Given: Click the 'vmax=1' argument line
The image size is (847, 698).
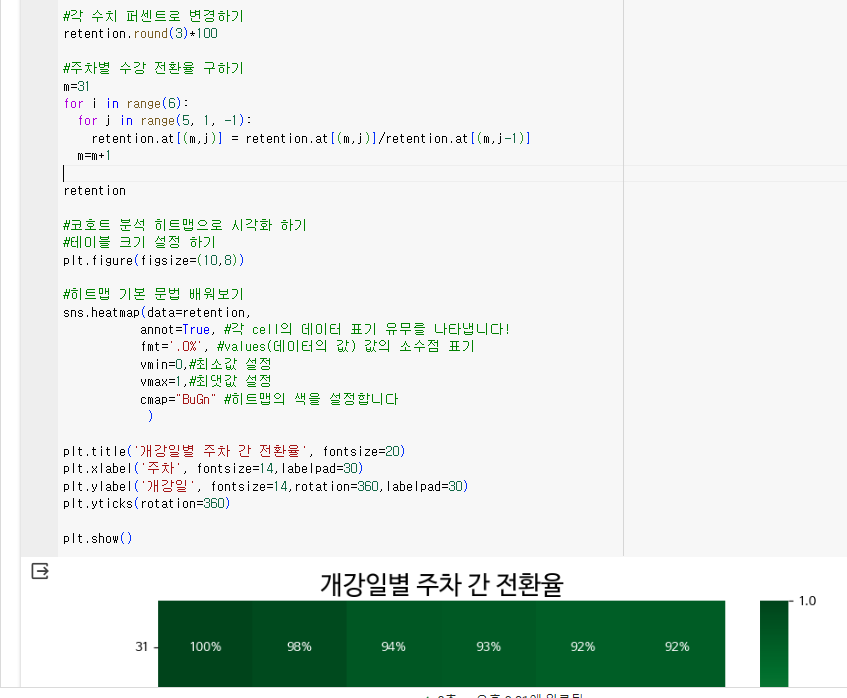Looking at the screenshot, I should (206, 381).
